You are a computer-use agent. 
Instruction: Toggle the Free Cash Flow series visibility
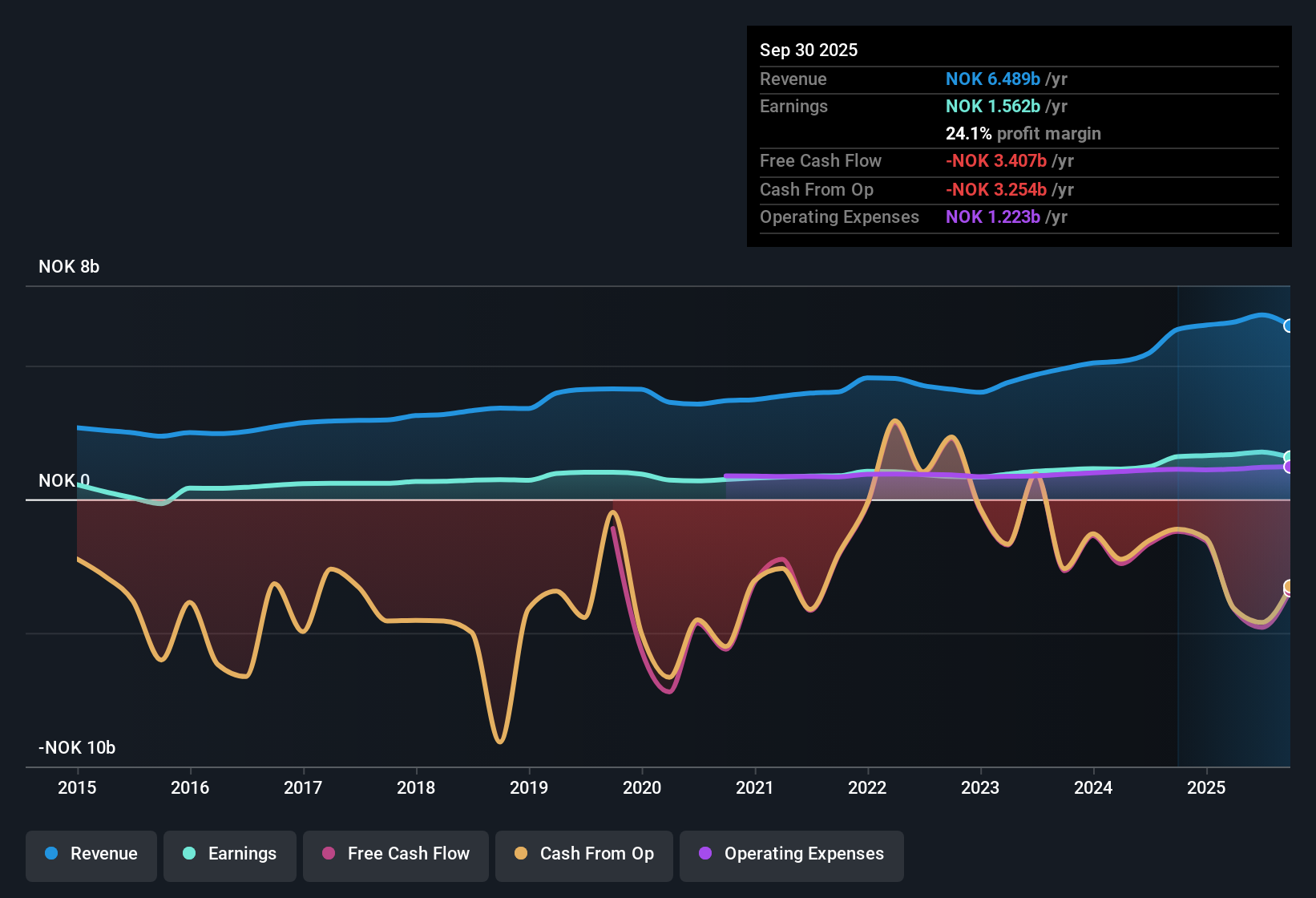coord(395,854)
